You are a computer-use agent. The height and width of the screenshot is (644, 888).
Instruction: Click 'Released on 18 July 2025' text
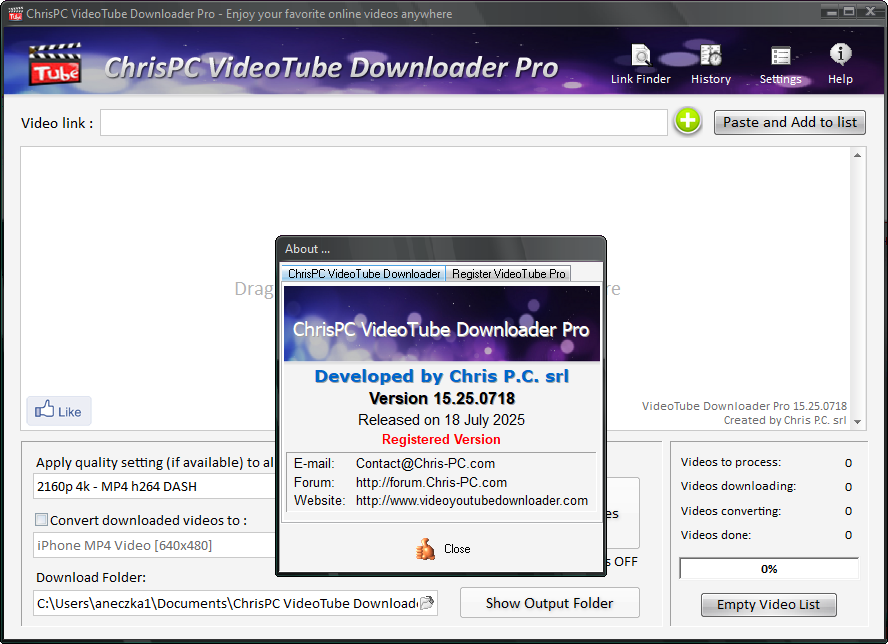point(441,420)
